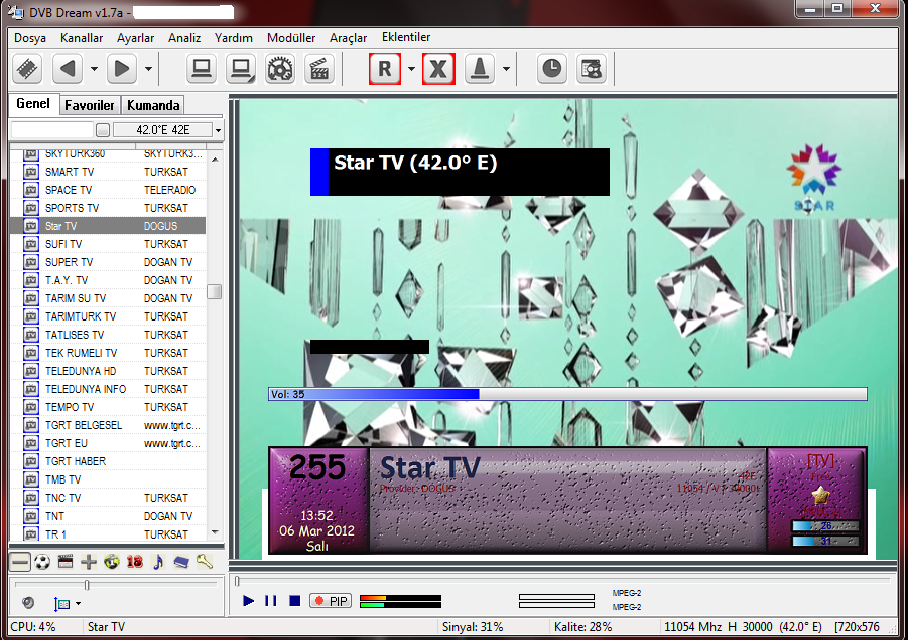Go to next channel arrow button
The height and width of the screenshot is (640, 908).
(122, 69)
